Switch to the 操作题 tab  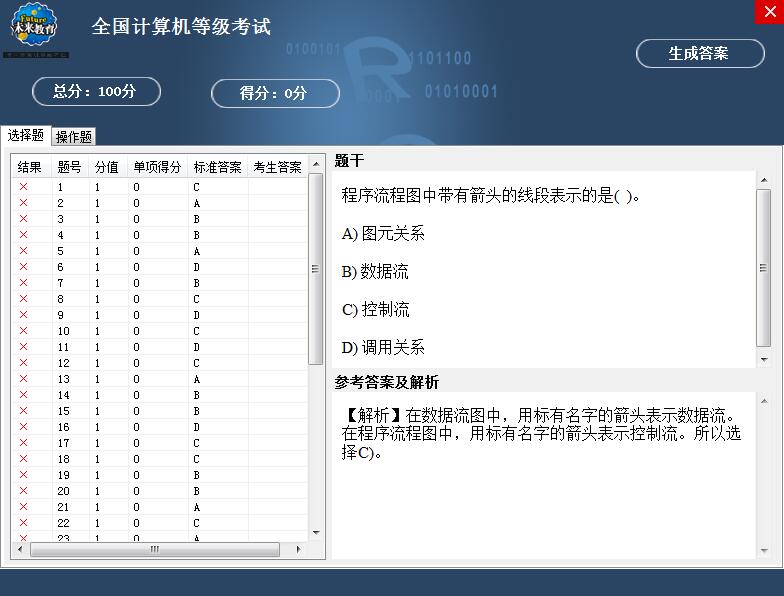click(x=74, y=136)
